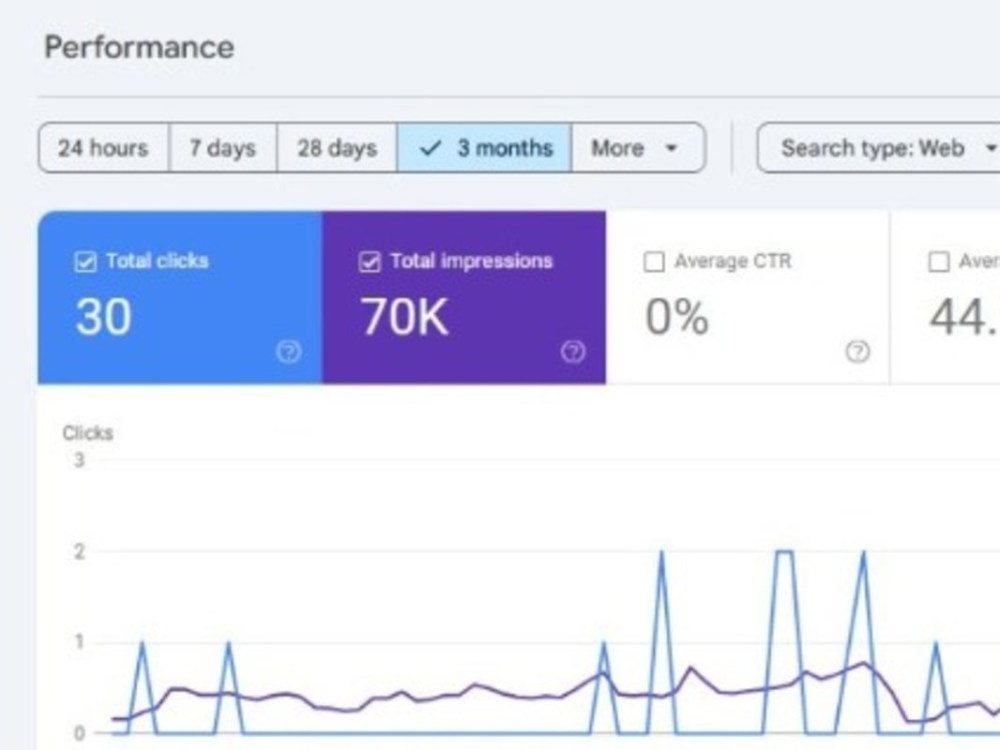The height and width of the screenshot is (750, 1000).
Task: Click the 30 total clicks value
Action: click(103, 317)
